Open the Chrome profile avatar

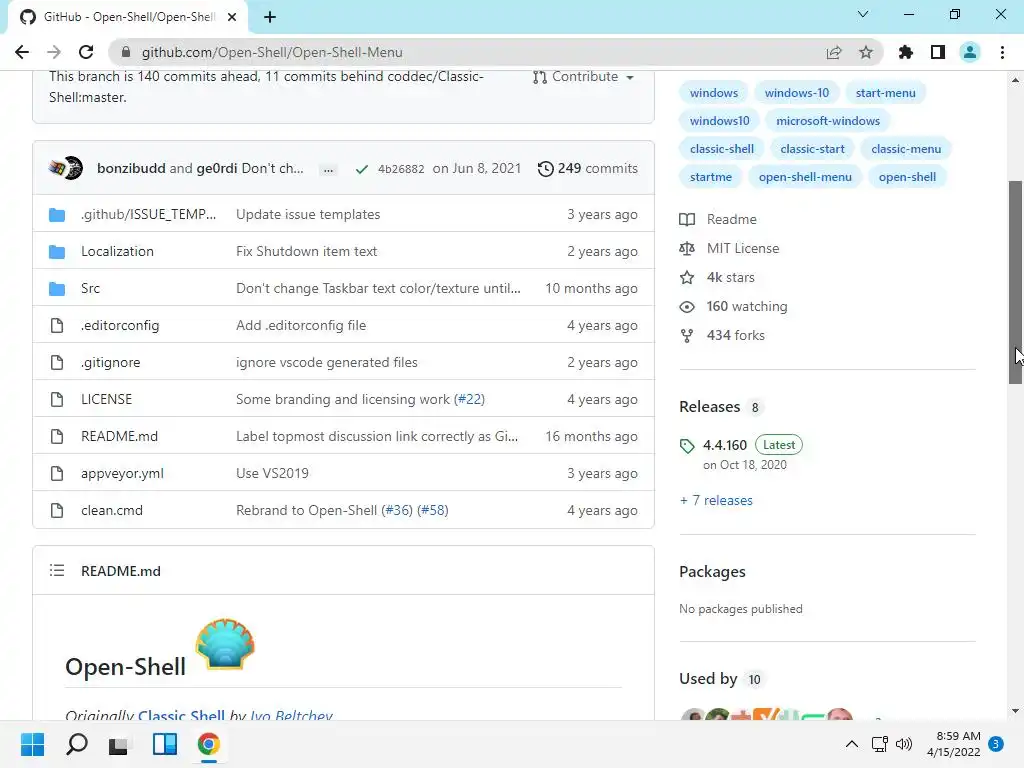(970, 52)
